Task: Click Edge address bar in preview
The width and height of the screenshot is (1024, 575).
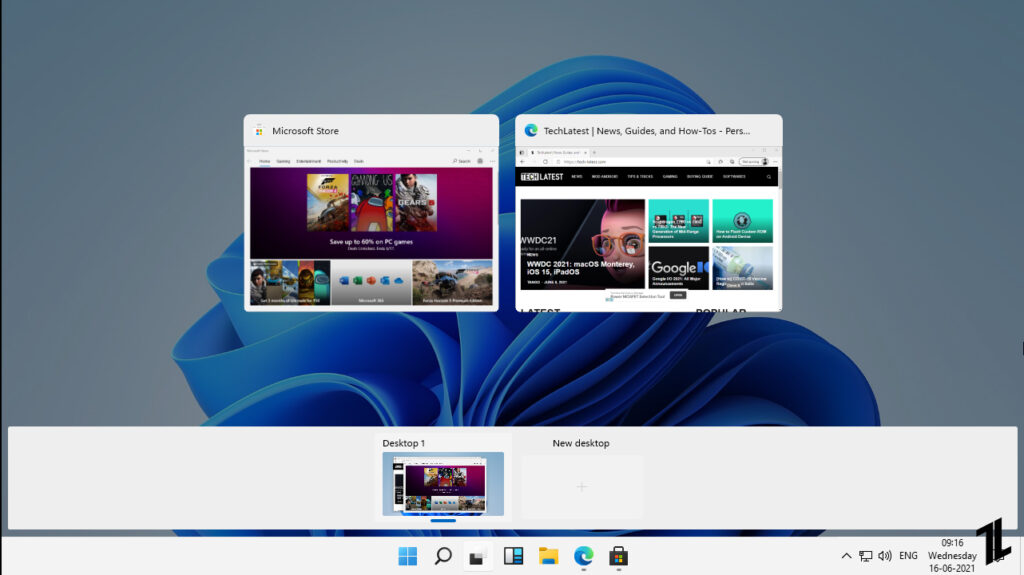Action: 633,161
